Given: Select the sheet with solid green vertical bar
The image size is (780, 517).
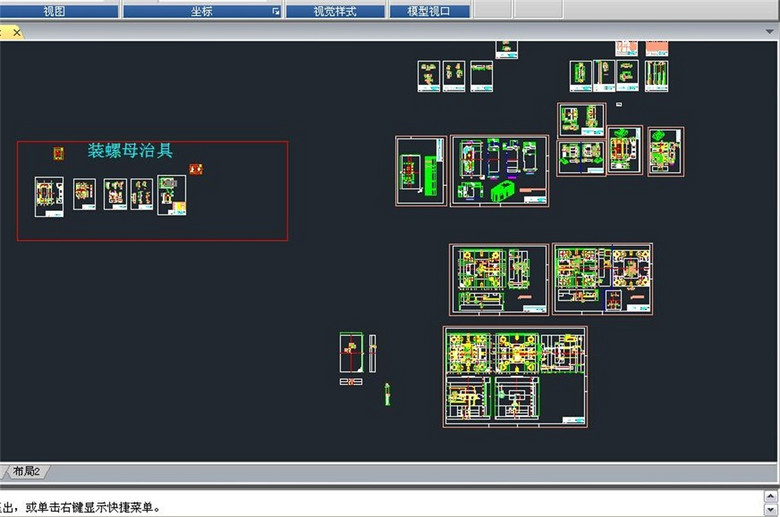Looking at the screenshot, I should [421, 171].
